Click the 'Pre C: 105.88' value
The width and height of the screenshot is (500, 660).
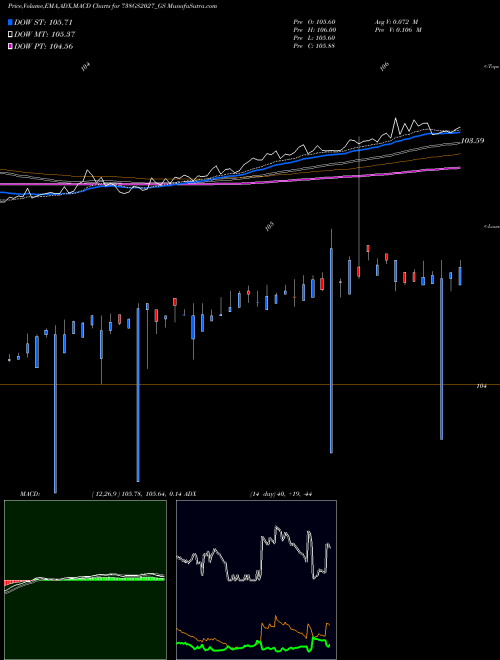pyautogui.click(x=314, y=46)
